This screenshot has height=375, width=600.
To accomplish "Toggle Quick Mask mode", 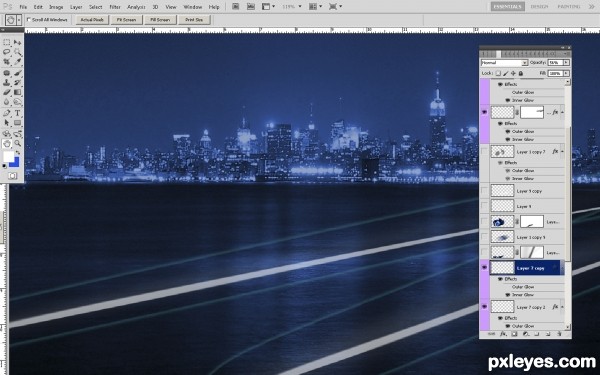I will (12, 176).
